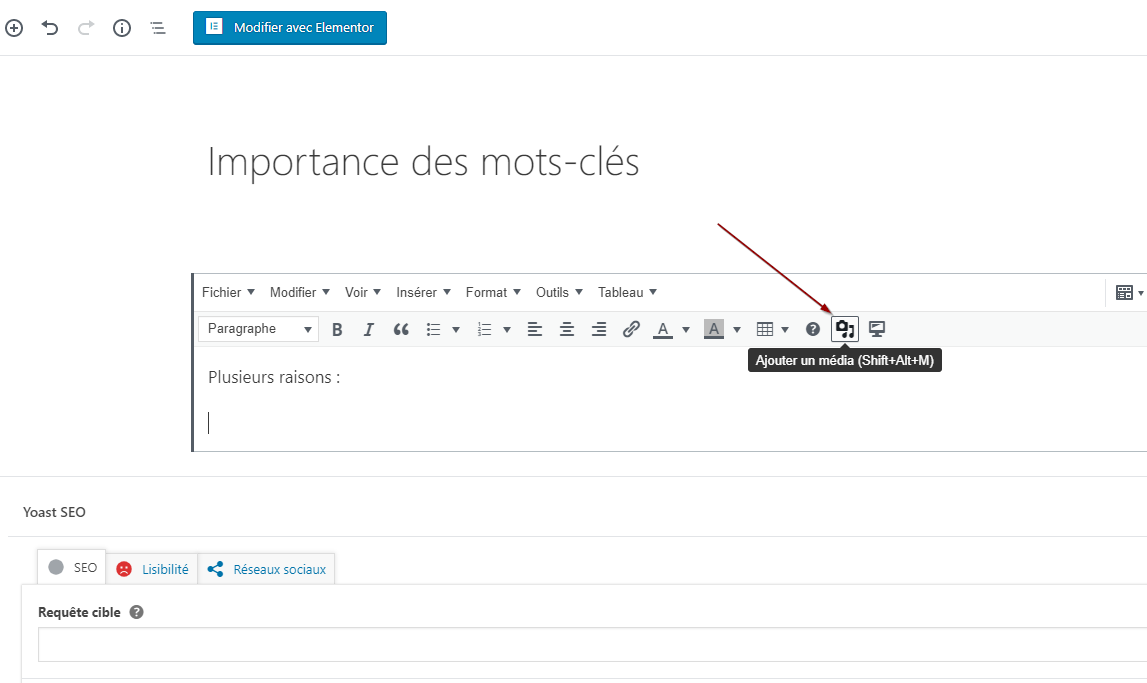Open the Insérer menu
Image resolution: width=1147 pixels, height=683 pixels.
tap(423, 292)
